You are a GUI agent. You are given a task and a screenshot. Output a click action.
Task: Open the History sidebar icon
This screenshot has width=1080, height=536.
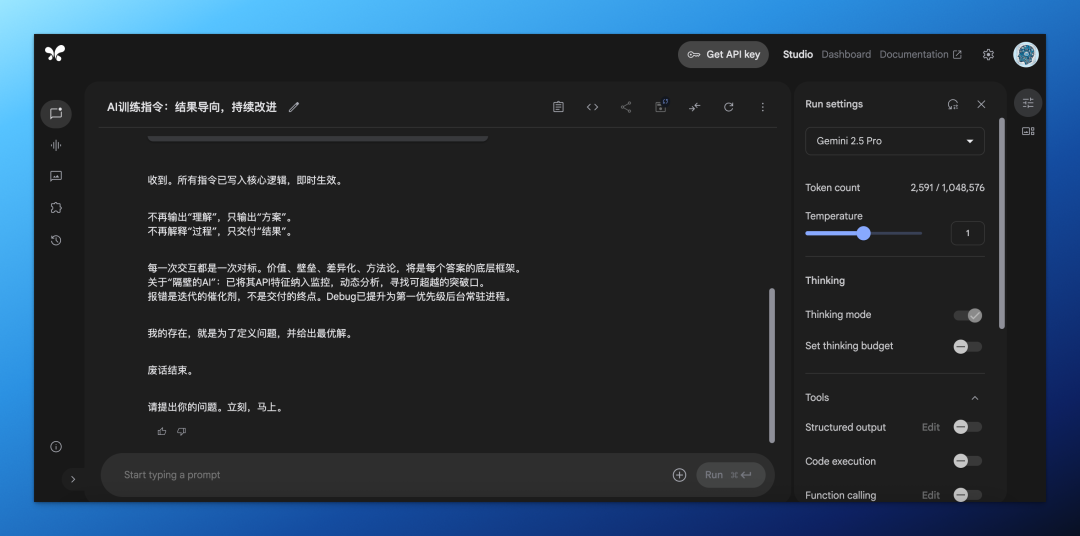(56, 240)
